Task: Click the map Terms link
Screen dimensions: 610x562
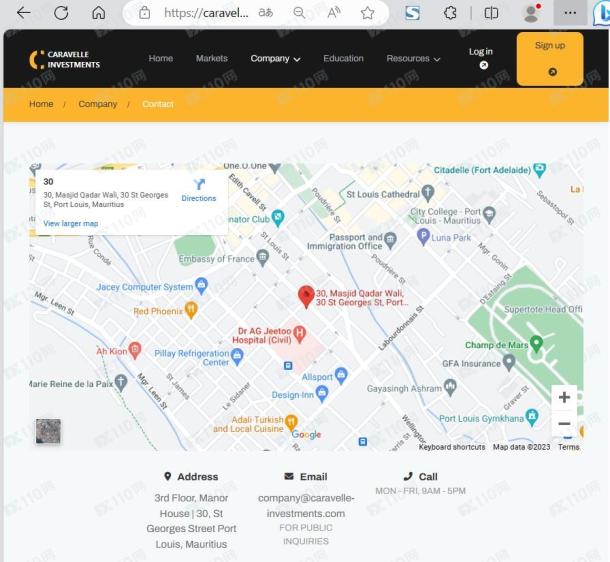Action: click(x=569, y=447)
